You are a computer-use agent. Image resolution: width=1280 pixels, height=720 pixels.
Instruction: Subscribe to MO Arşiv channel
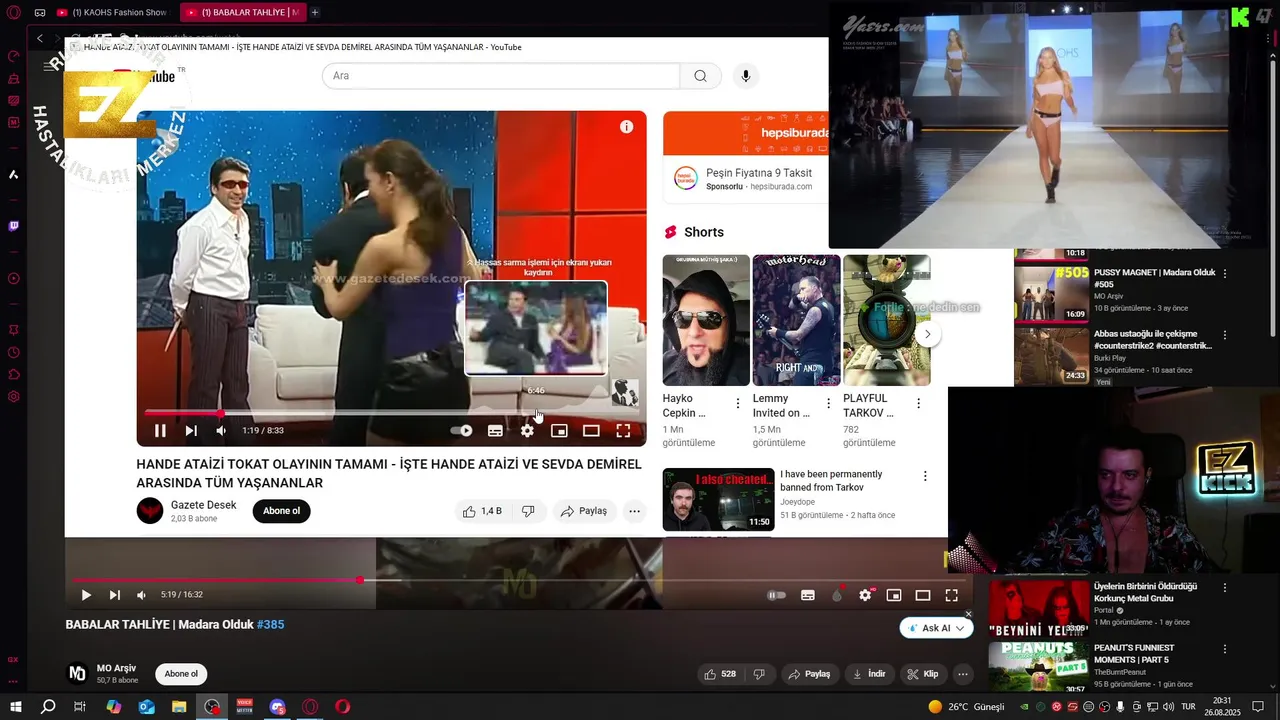coord(181,674)
